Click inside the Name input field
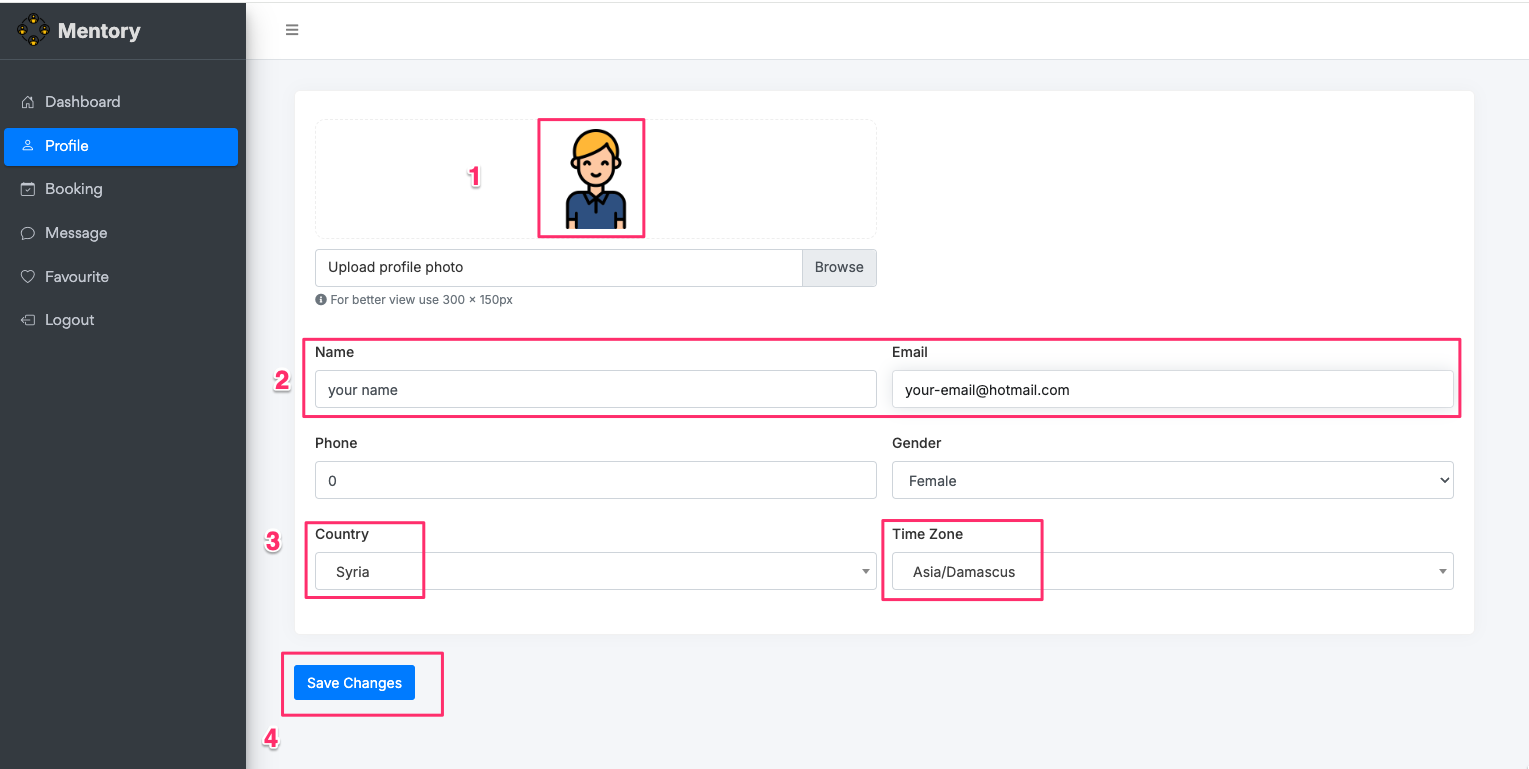This screenshot has height=769, width=1529. (x=595, y=389)
